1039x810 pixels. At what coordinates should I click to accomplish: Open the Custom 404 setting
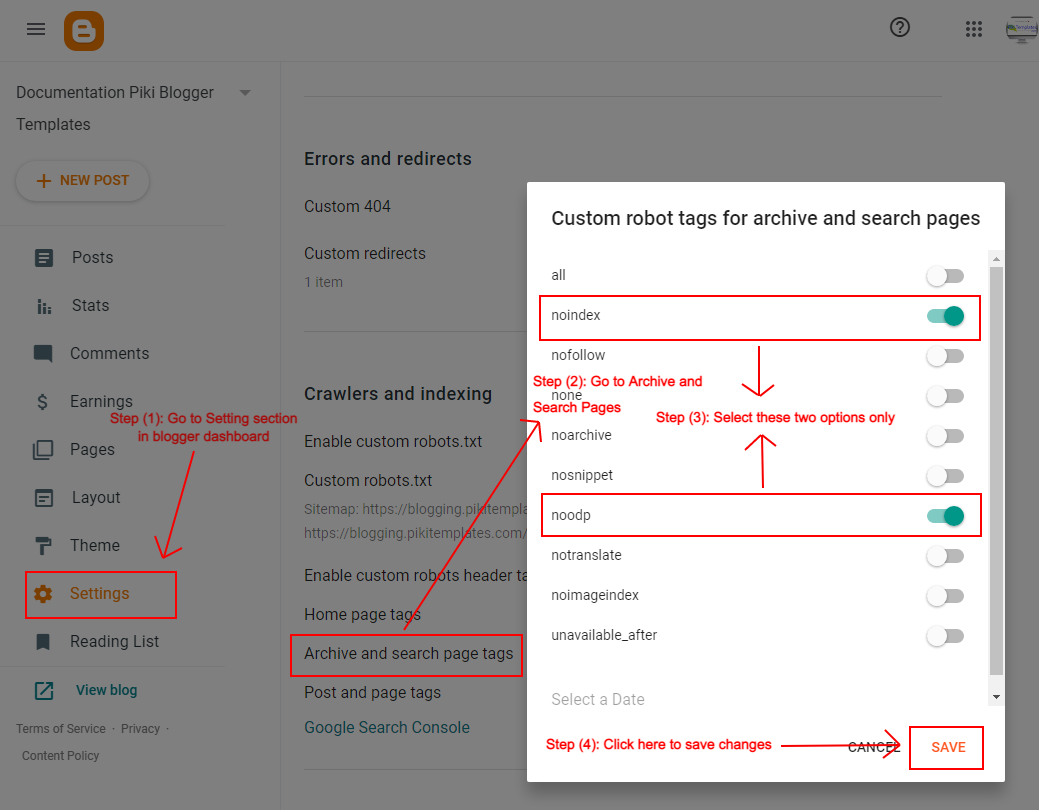coord(347,207)
